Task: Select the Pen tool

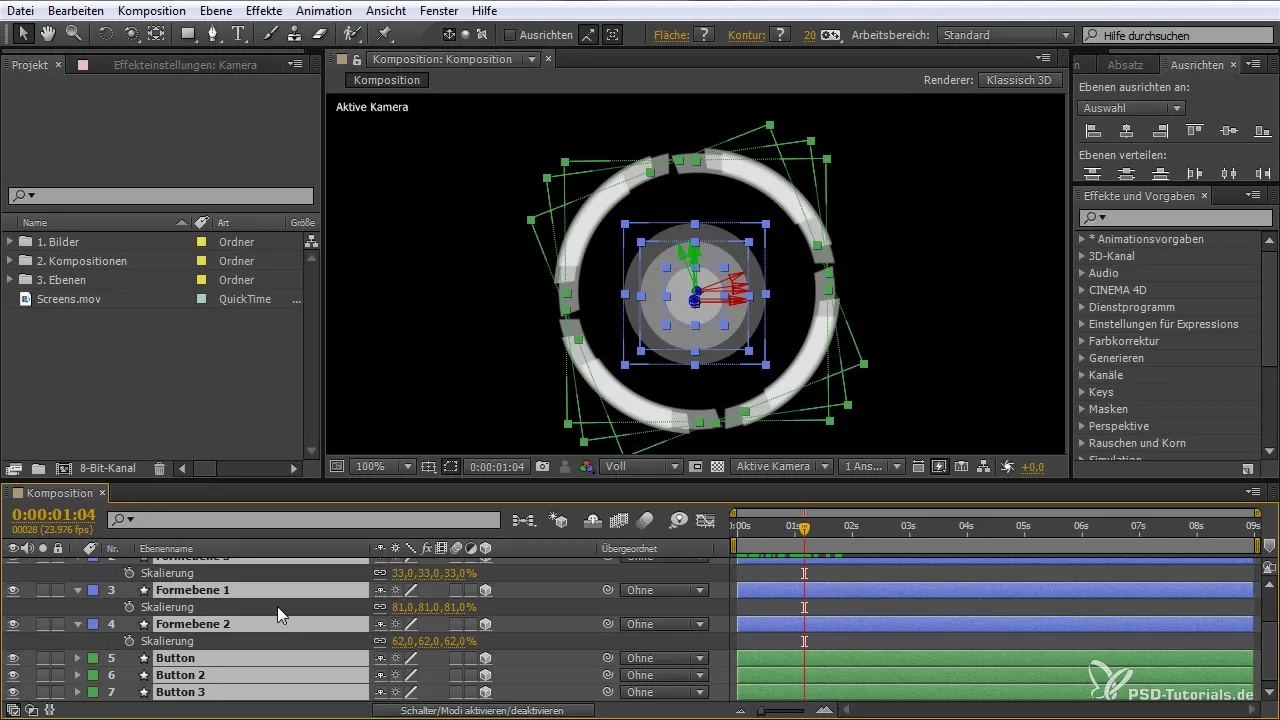Action: [x=213, y=34]
